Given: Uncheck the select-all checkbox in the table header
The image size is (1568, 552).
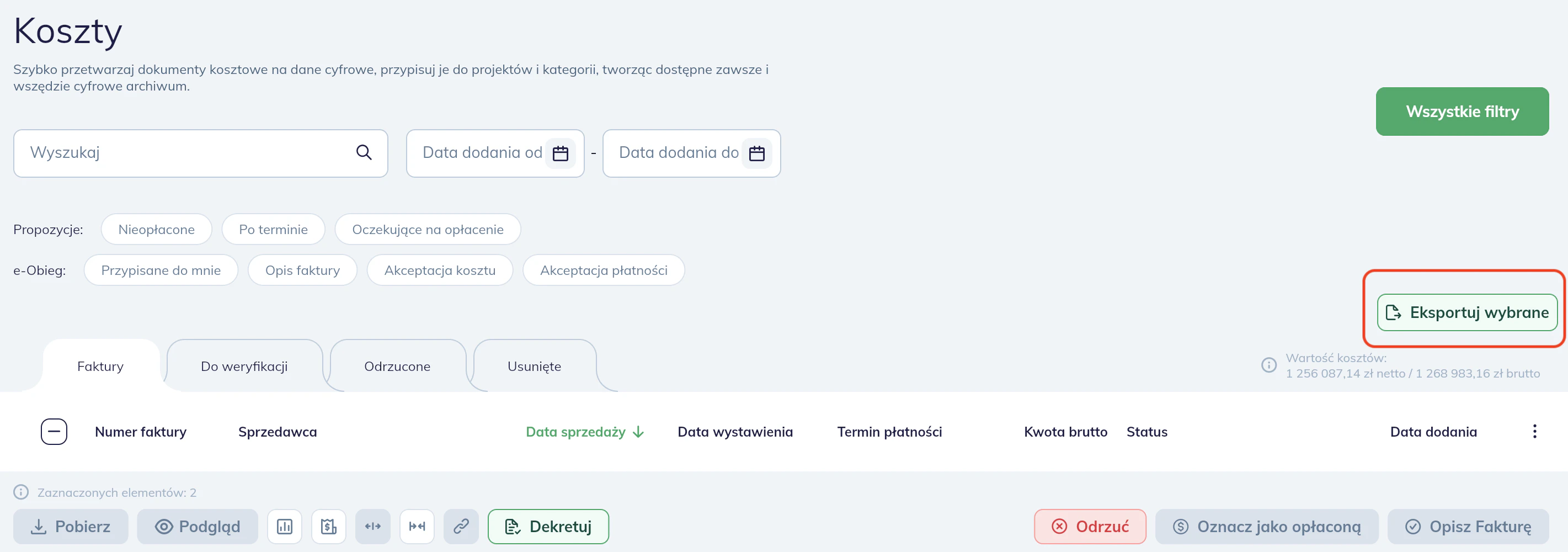Looking at the screenshot, I should point(54,431).
